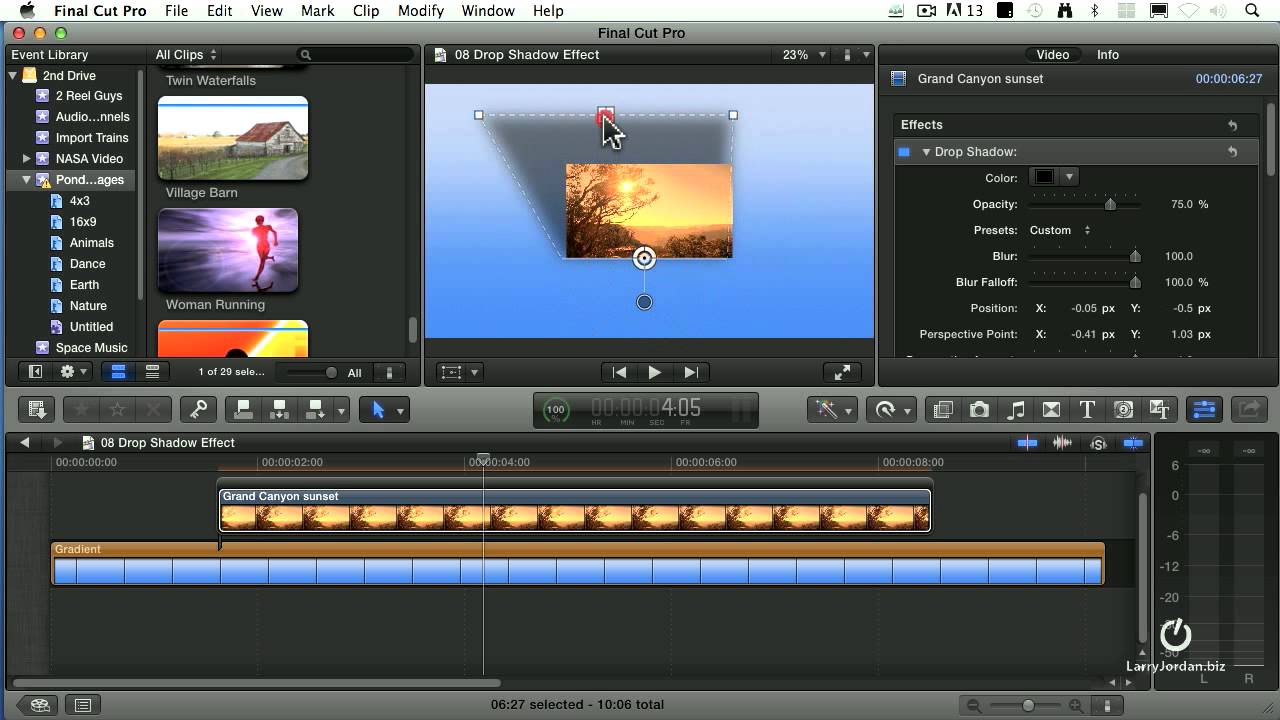Click the black shadow color swatch
This screenshot has height=720, width=1280.
[x=1044, y=178]
